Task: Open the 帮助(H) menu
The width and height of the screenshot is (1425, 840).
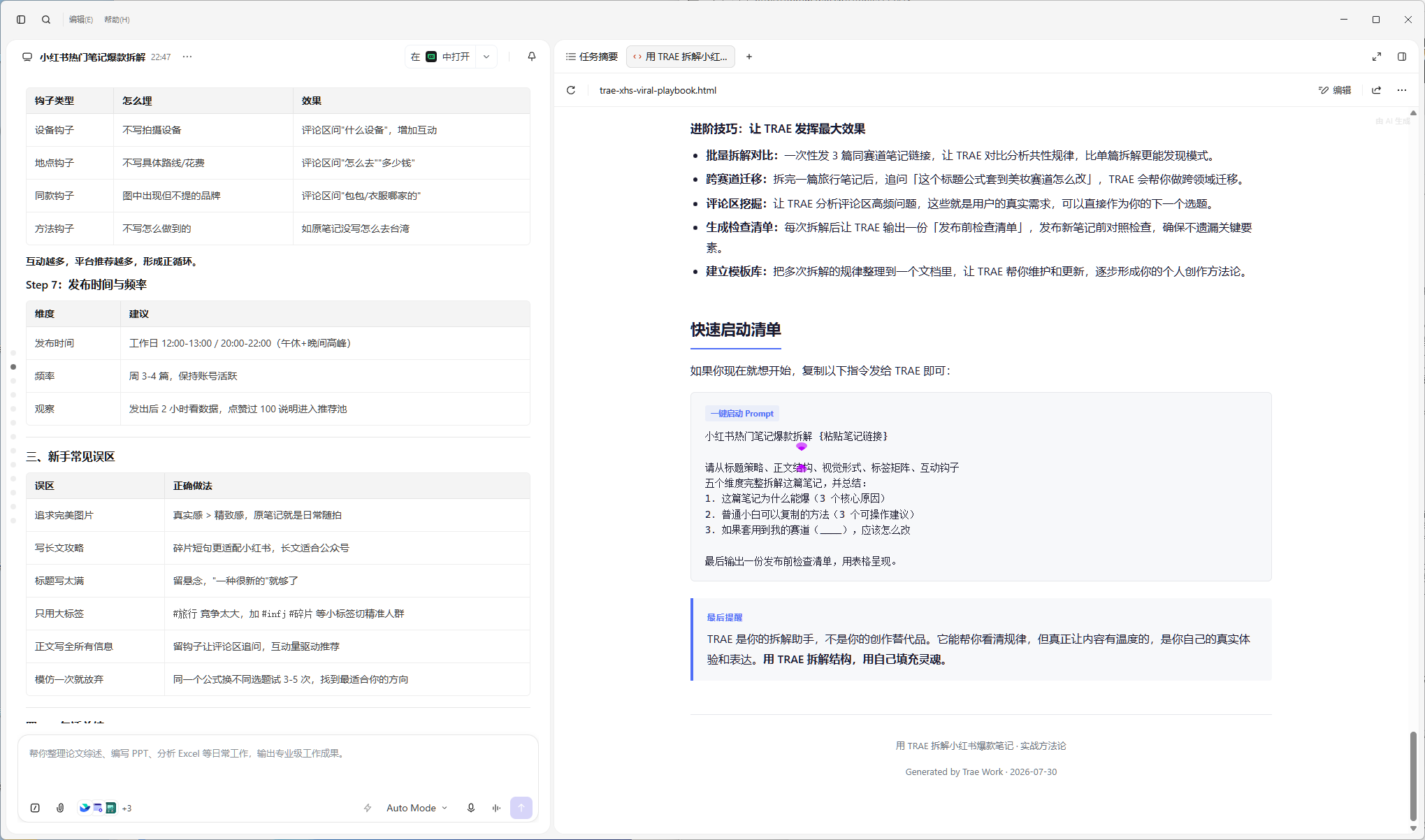Action: (x=117, y=20)
